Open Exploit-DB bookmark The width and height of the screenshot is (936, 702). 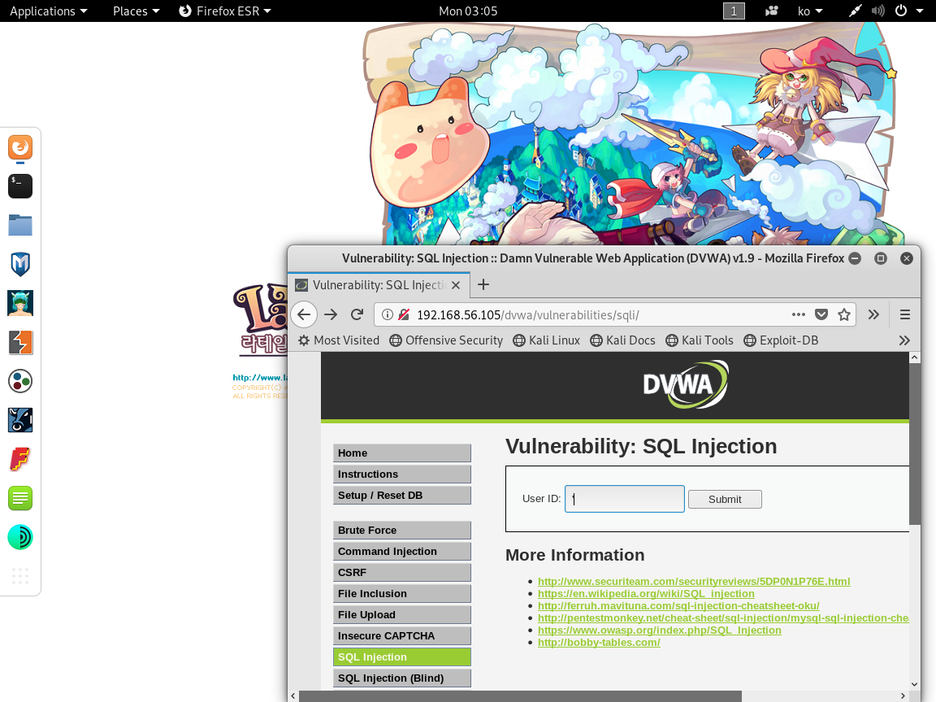tap(781, 340)
